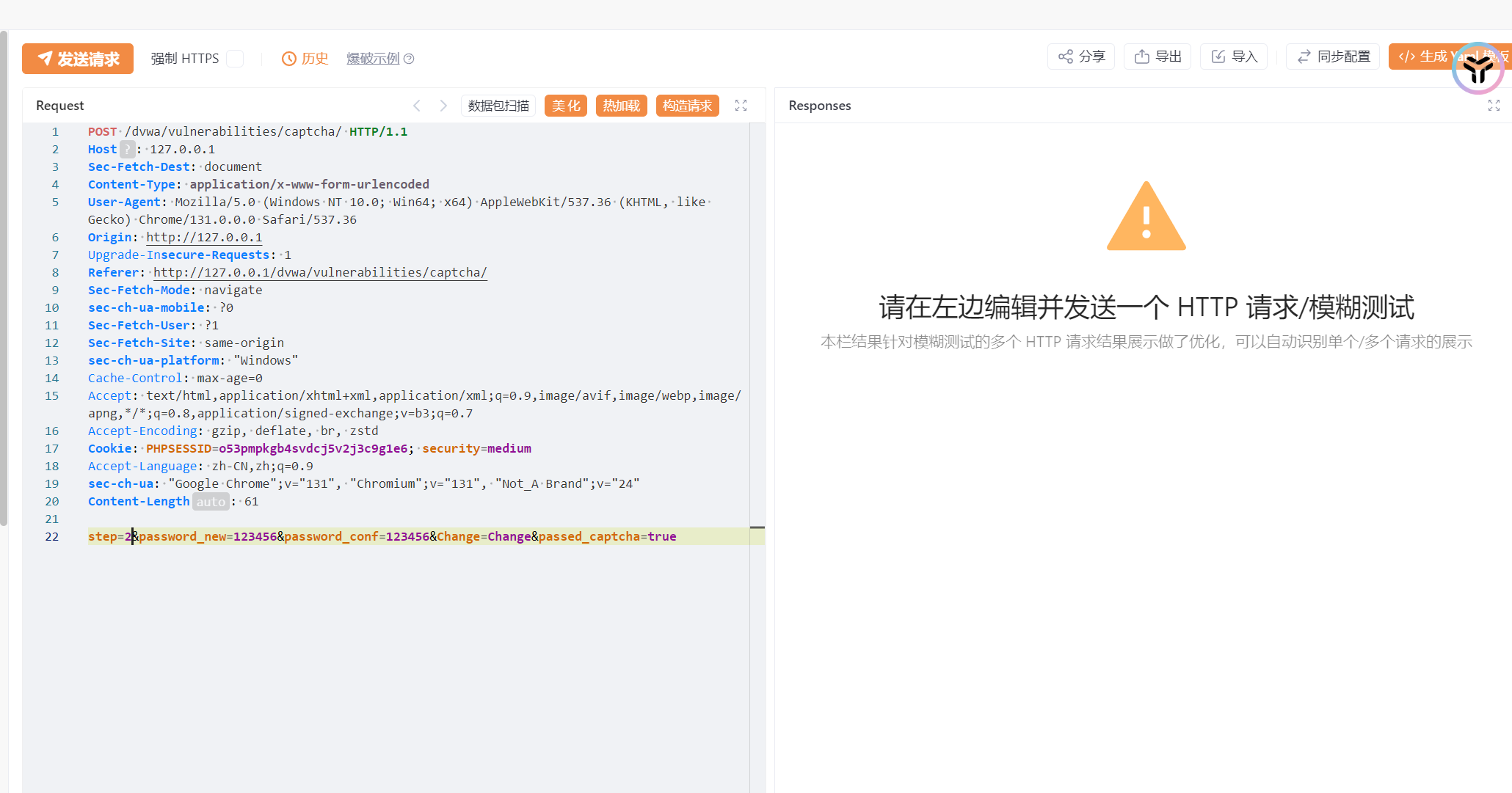Open the 爆破示例 example link
The height and width of the screenshot is (793, 1512).
pos(373,59)
